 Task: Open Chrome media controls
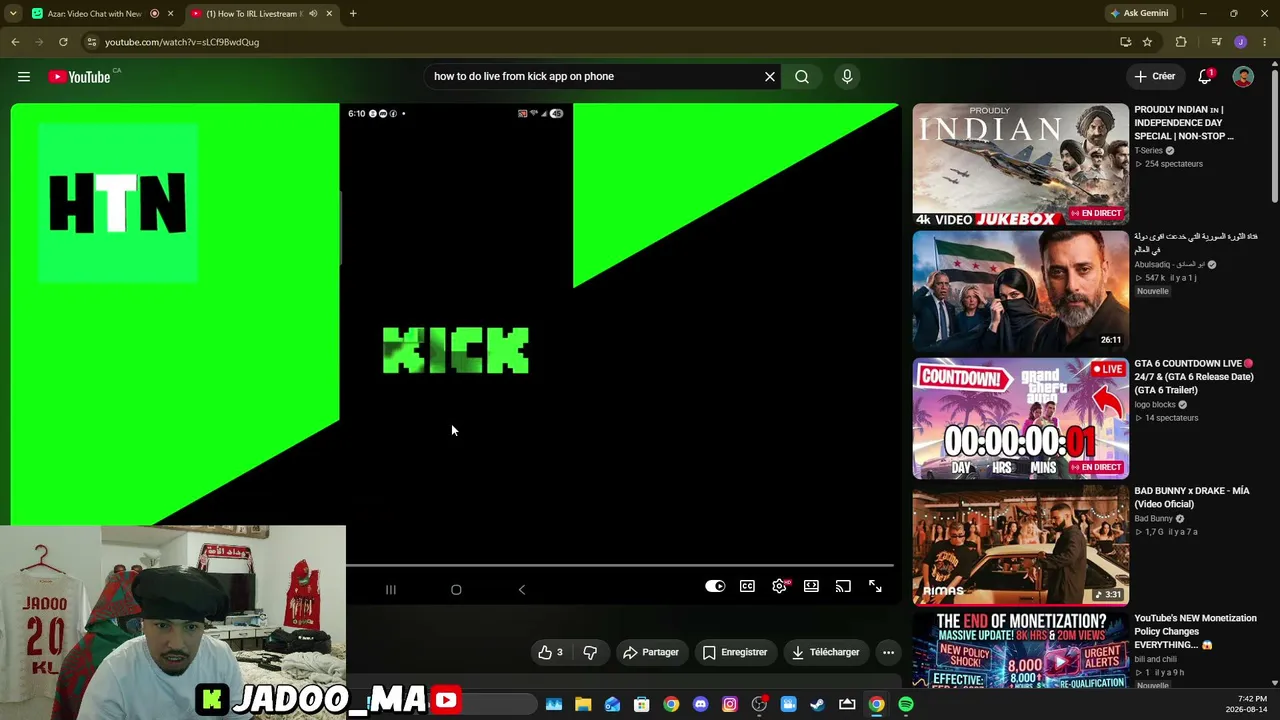1216,42
